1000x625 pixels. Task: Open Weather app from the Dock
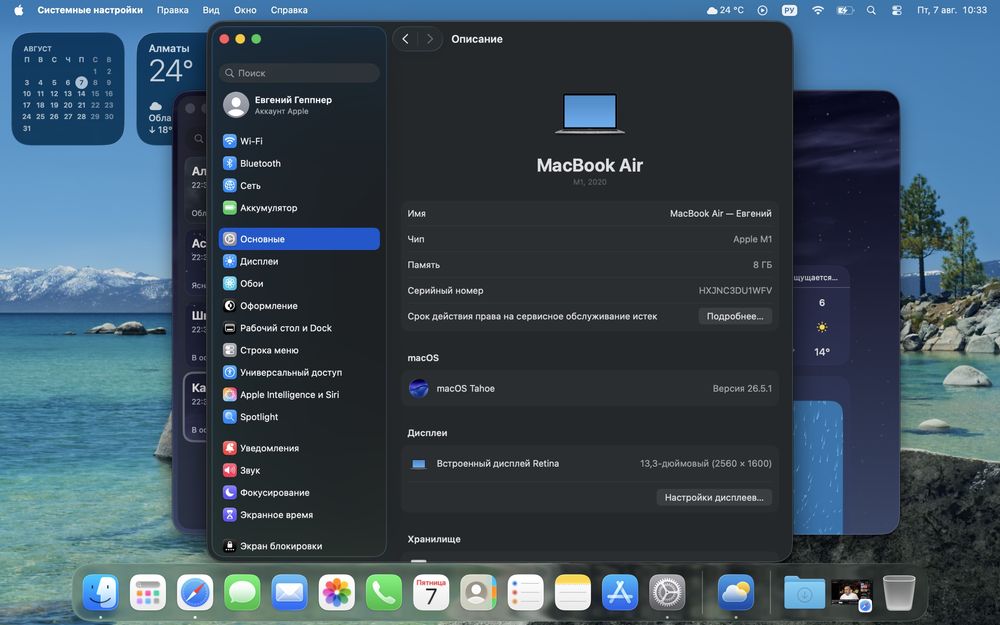(x=736, y=592)
